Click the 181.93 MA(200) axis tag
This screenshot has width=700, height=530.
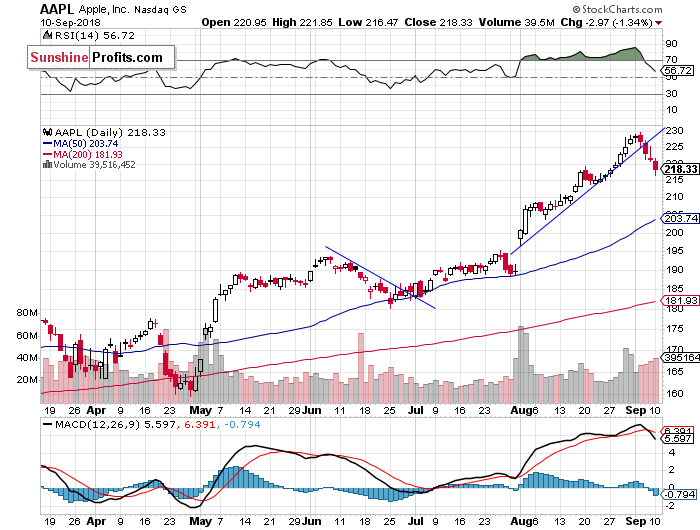pos(679,300)
